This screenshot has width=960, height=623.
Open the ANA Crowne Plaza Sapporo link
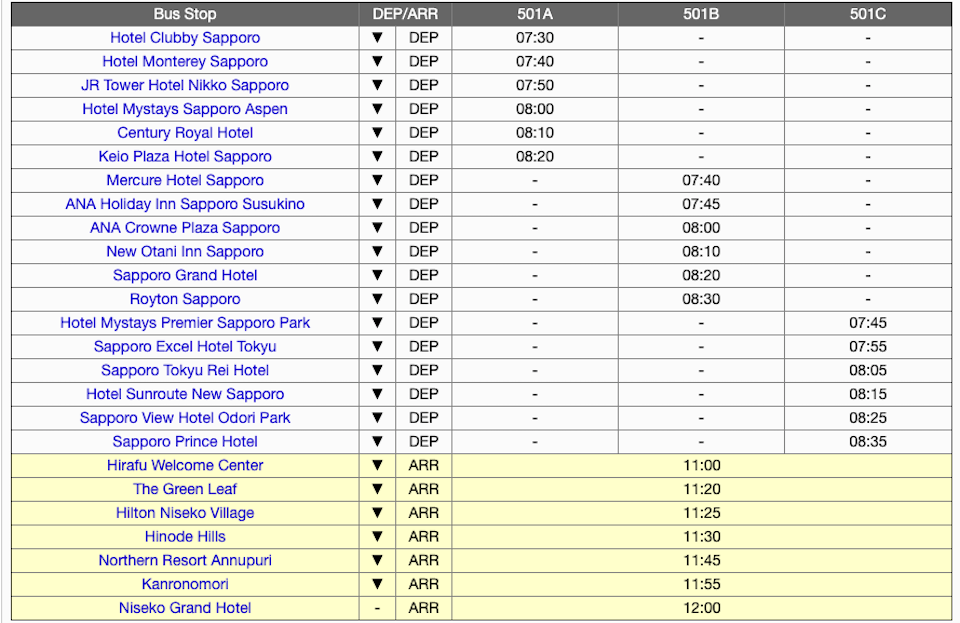(x=185, y=228)
